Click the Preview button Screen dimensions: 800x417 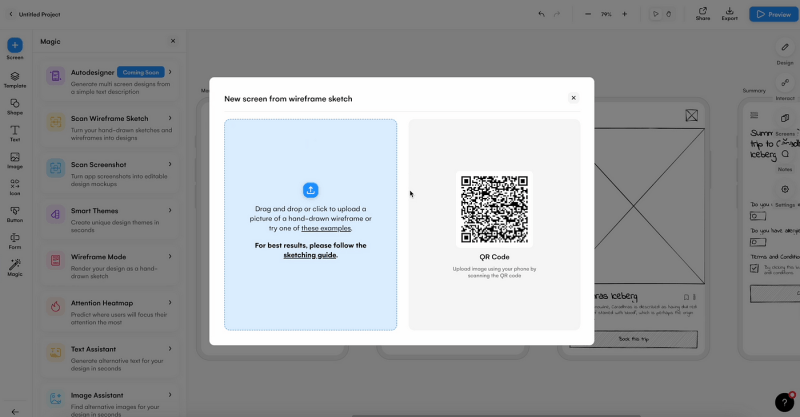[x=773, y=14]
